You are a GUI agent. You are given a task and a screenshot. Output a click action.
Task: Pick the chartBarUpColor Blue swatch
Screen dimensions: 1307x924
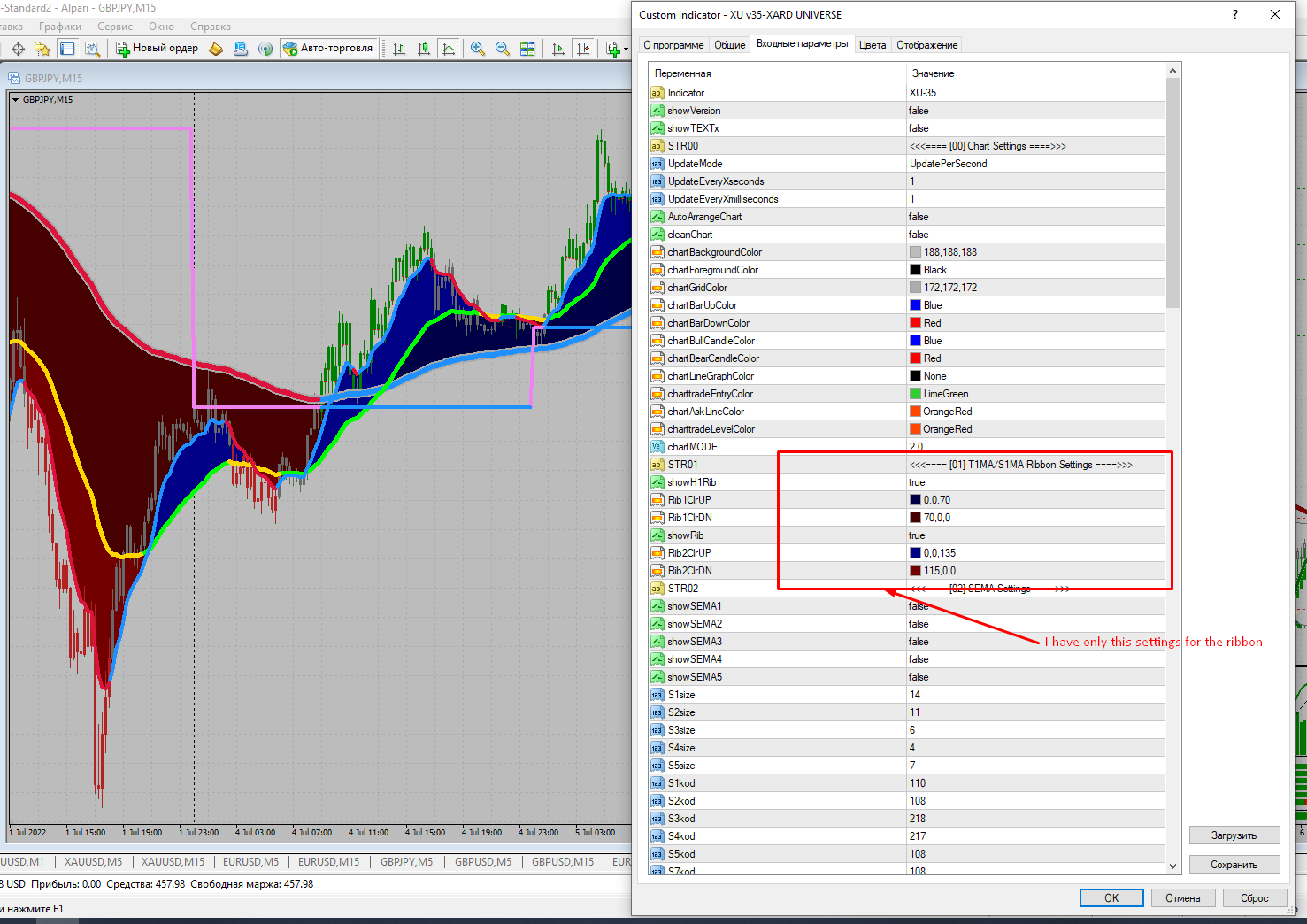click(915, 305)
